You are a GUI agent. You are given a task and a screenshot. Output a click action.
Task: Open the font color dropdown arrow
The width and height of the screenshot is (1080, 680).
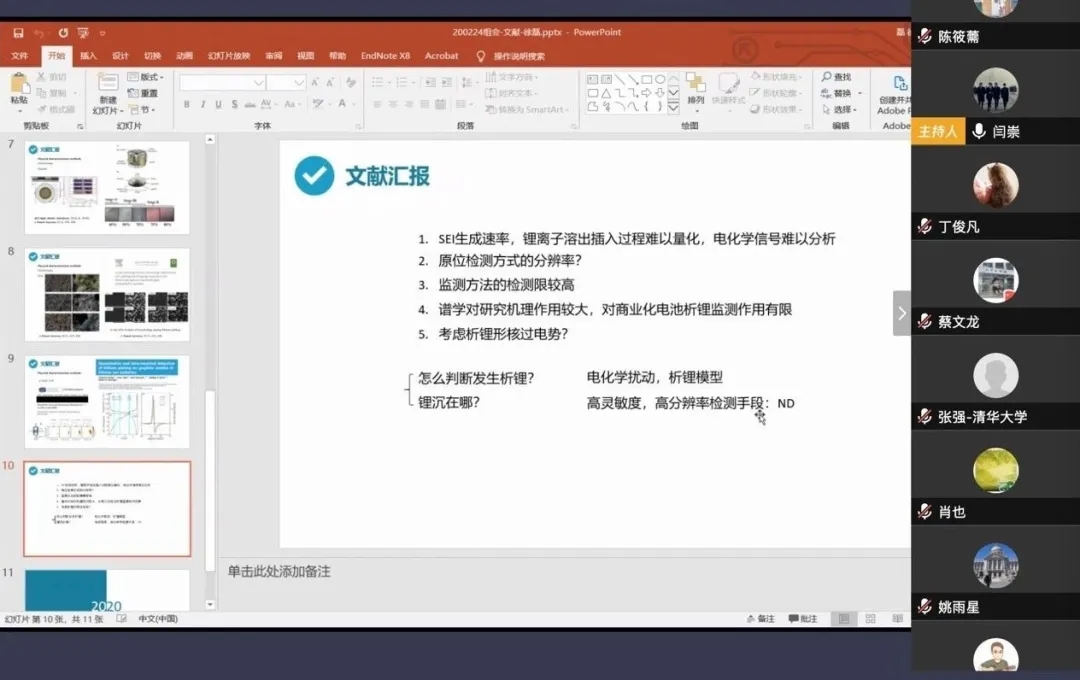coord(354,104)
